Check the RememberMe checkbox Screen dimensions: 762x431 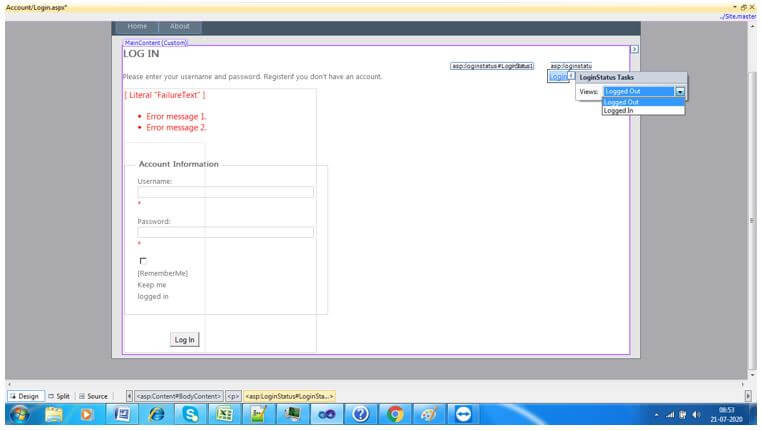[x=143, y=261]
